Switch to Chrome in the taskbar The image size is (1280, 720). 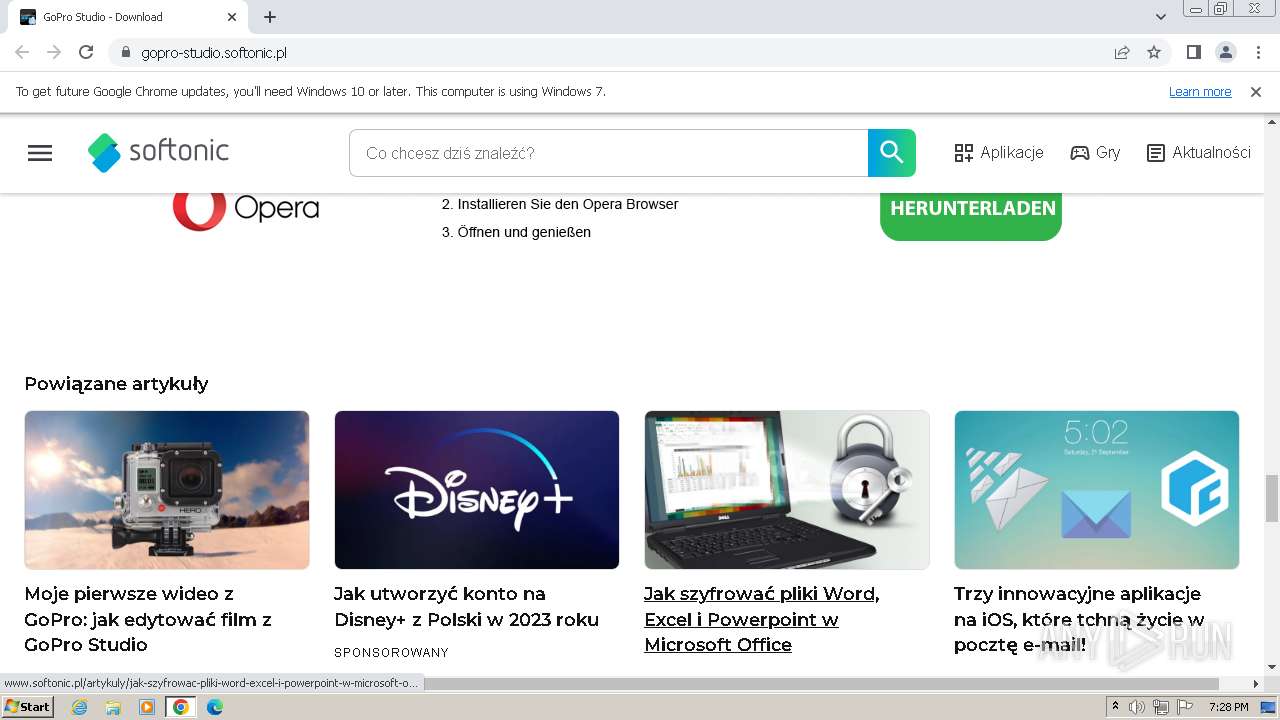[x=180, y=707]
